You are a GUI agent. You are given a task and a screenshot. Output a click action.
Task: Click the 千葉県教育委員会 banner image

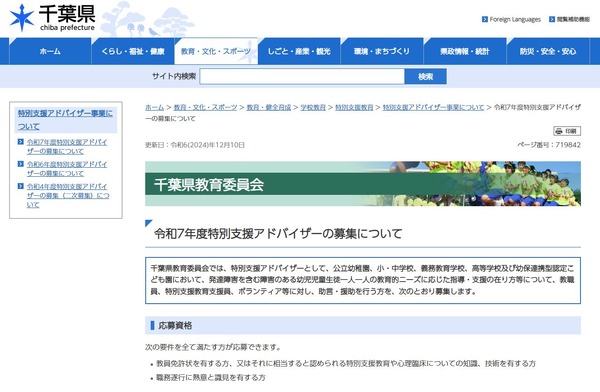363,184
